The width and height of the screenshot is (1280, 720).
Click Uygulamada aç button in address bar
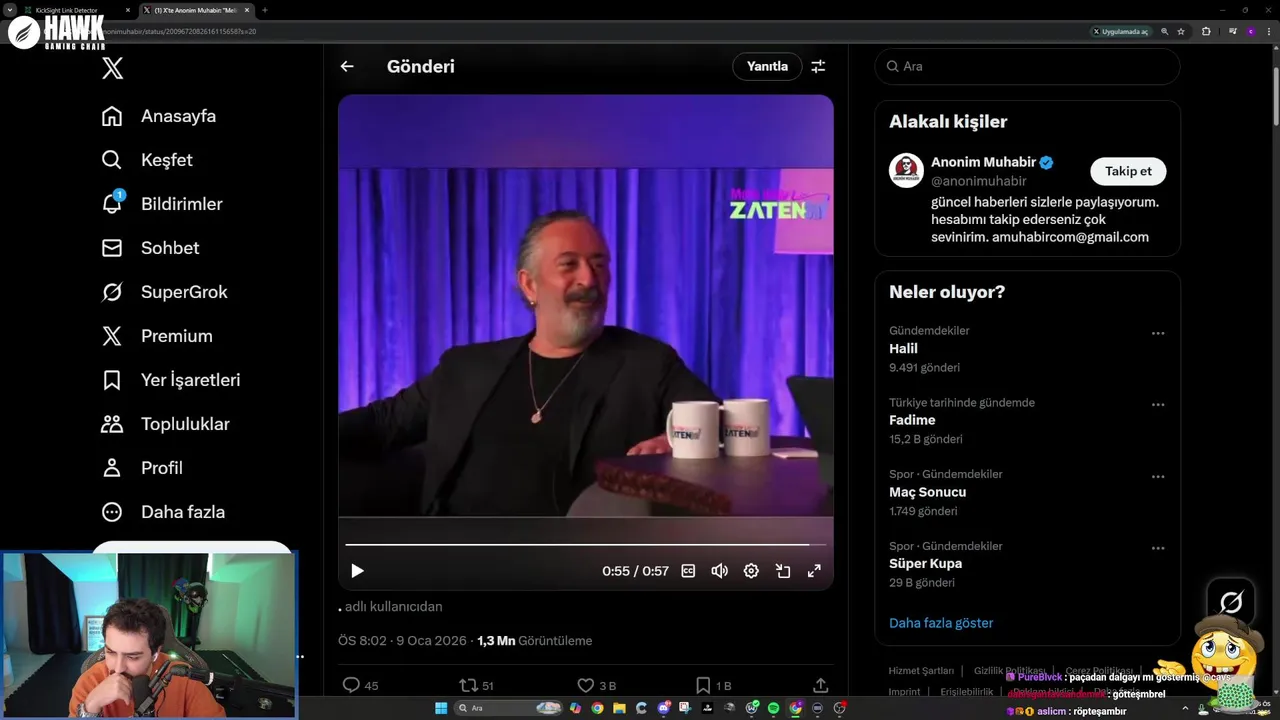1120,31
